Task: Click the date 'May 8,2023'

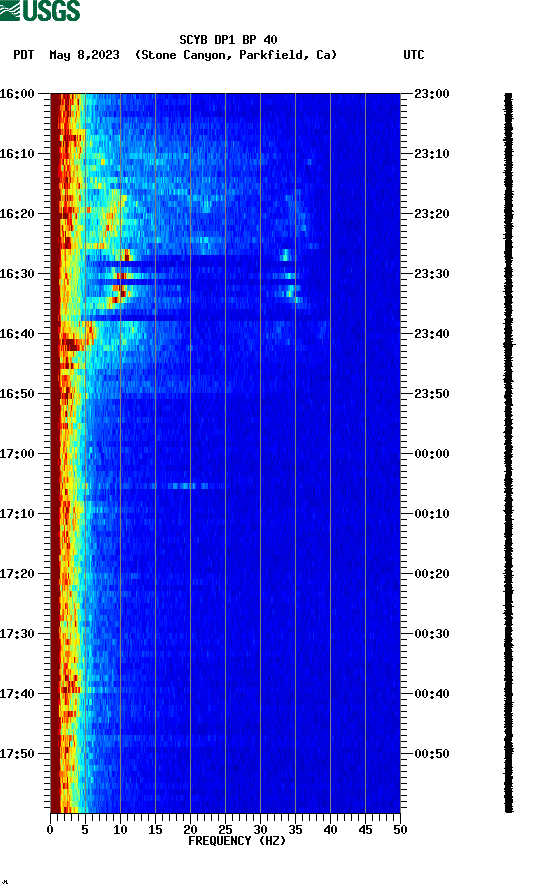Action: (x=84, y=55)
